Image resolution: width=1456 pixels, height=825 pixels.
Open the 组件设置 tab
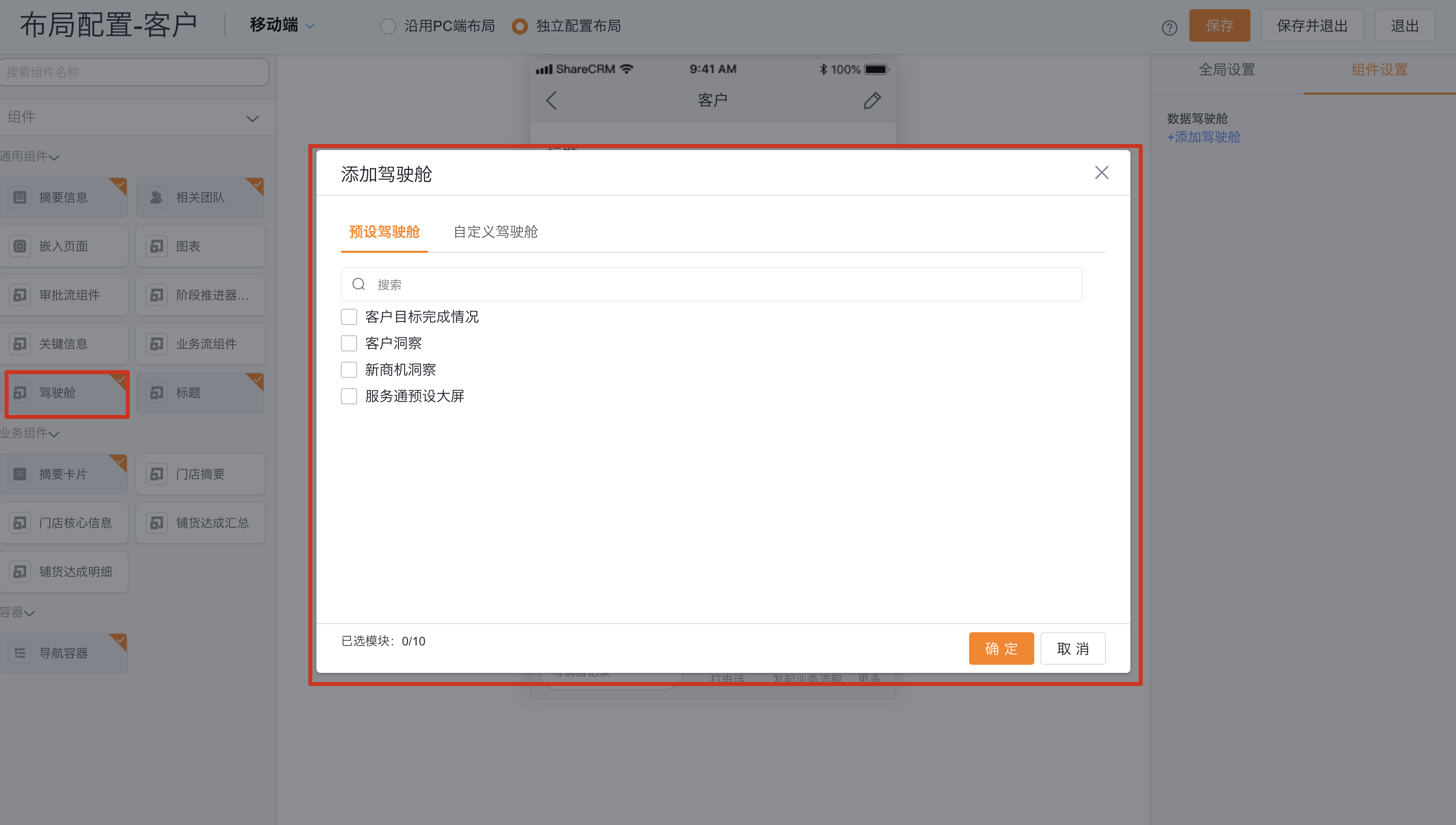point(1379,70)
